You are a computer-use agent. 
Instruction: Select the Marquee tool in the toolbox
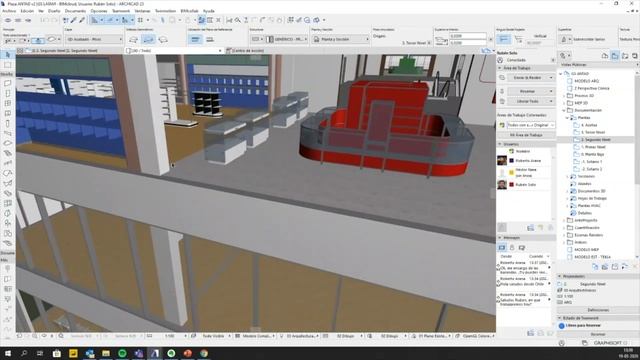click(7, 65)
